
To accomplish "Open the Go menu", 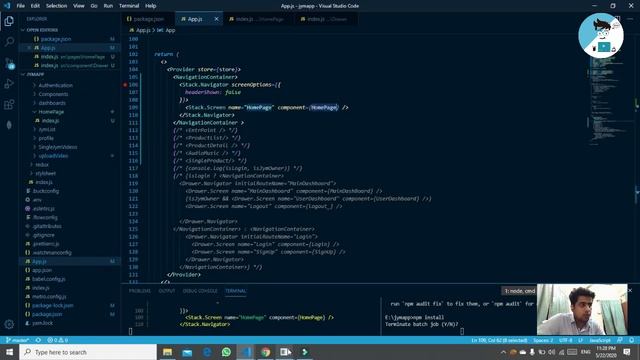I will pyautogui.click(x=94, y=6).
